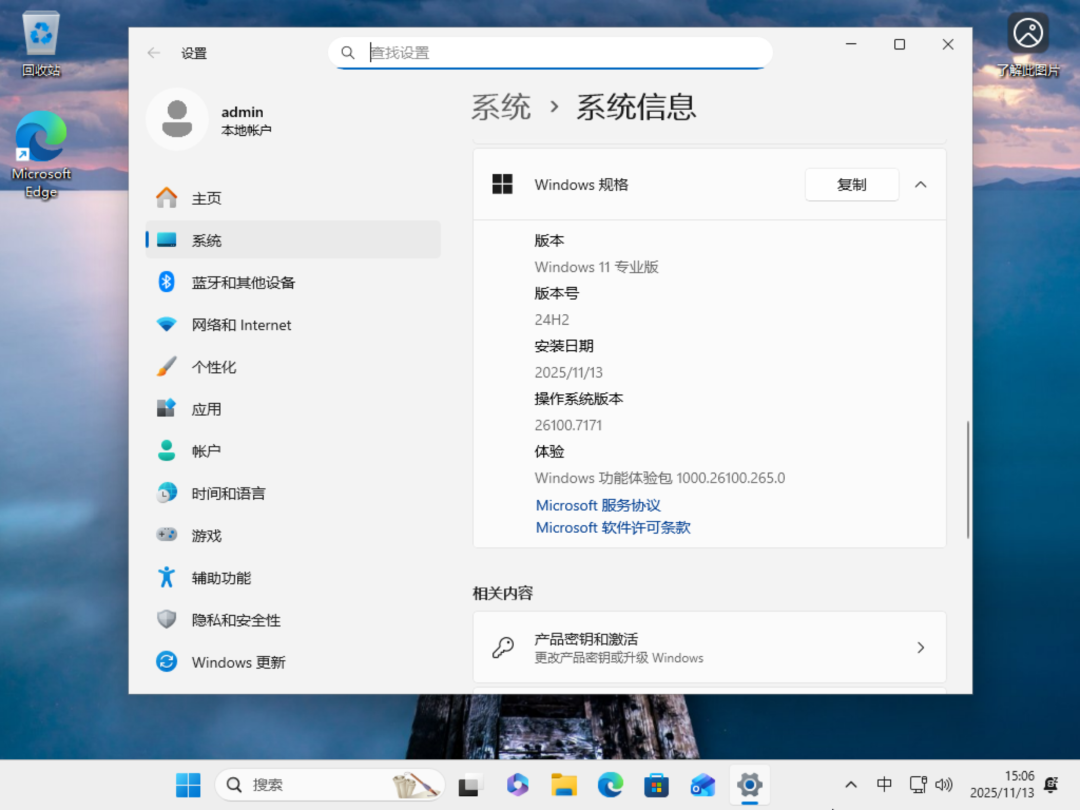Image resolution: width=1080 pixels, height=810 pixels.
Task: Open 时间和语言 settings
Action: point(293,493)
